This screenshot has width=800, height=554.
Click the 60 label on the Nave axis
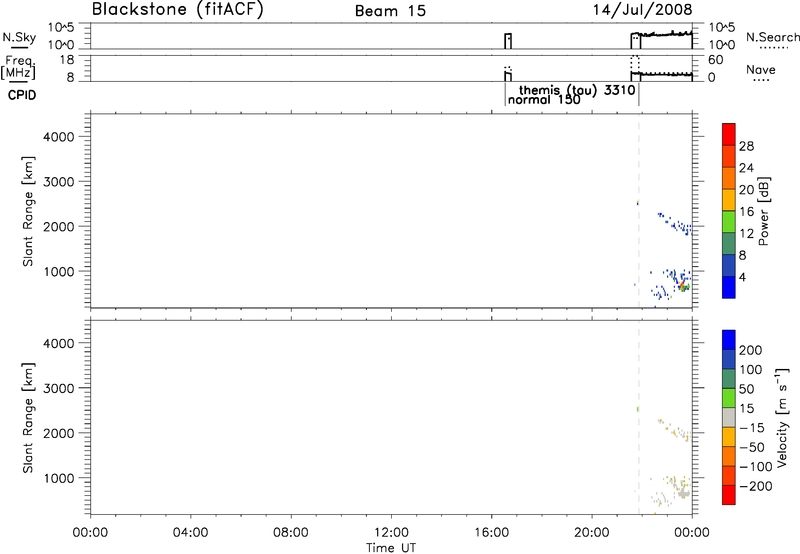(715, 60)
